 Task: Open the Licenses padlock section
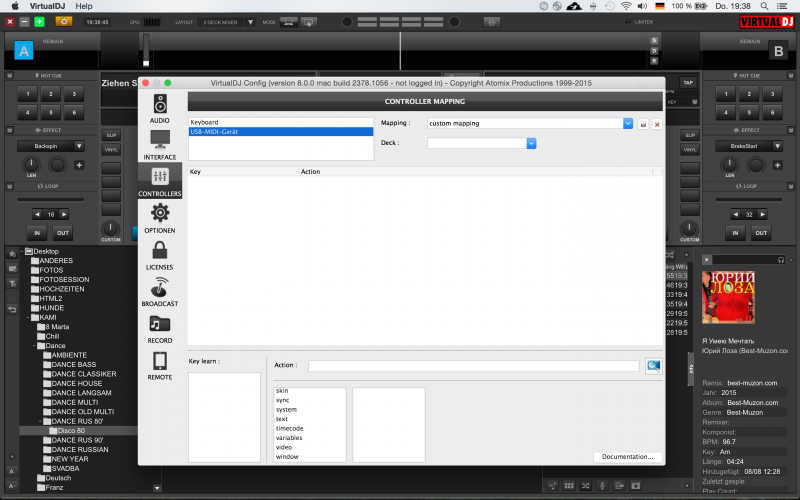click(x=160, y=255)
